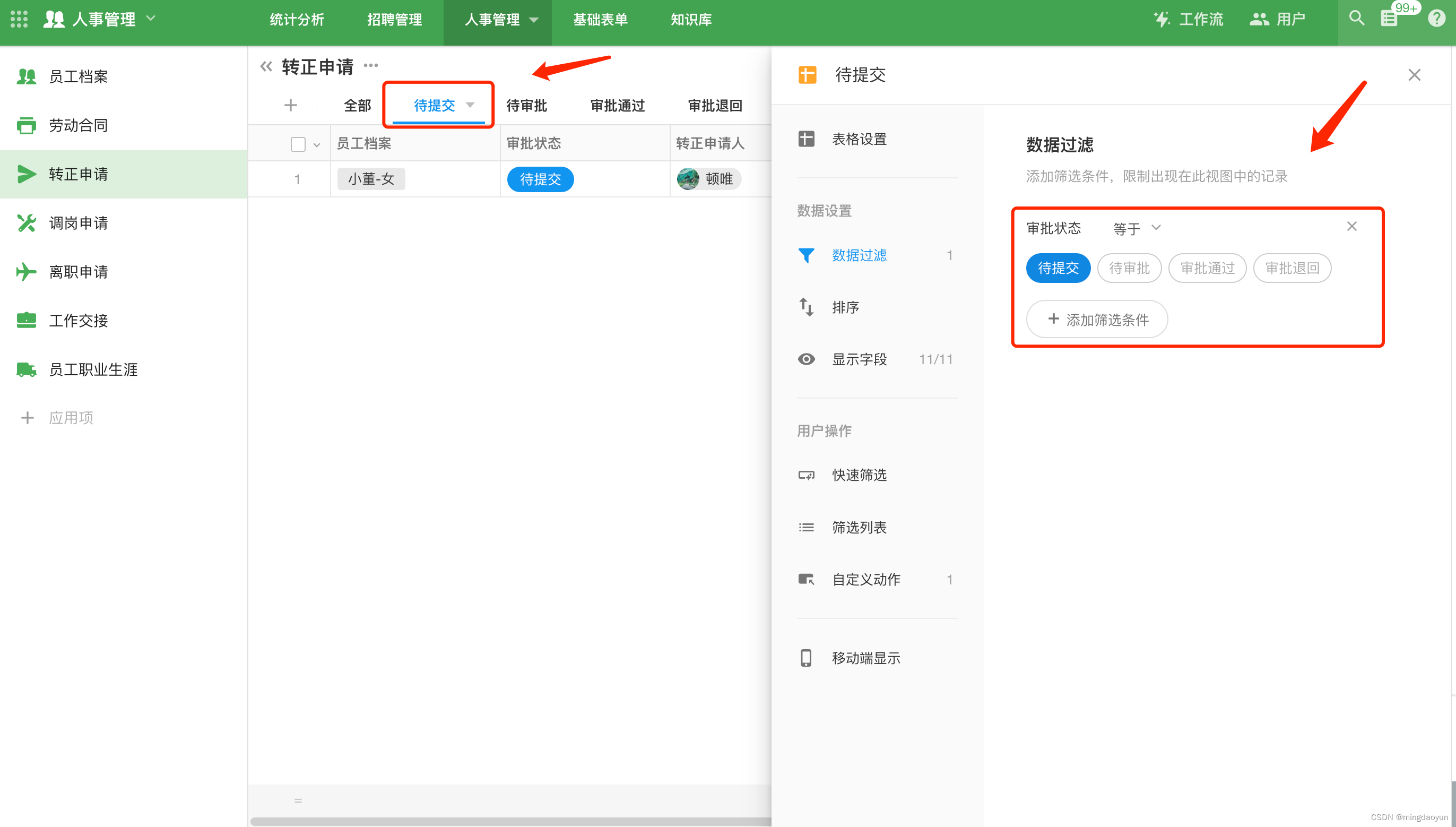
Task: Remove the 审批状态 filter condition
Action: coord(1351,227)
